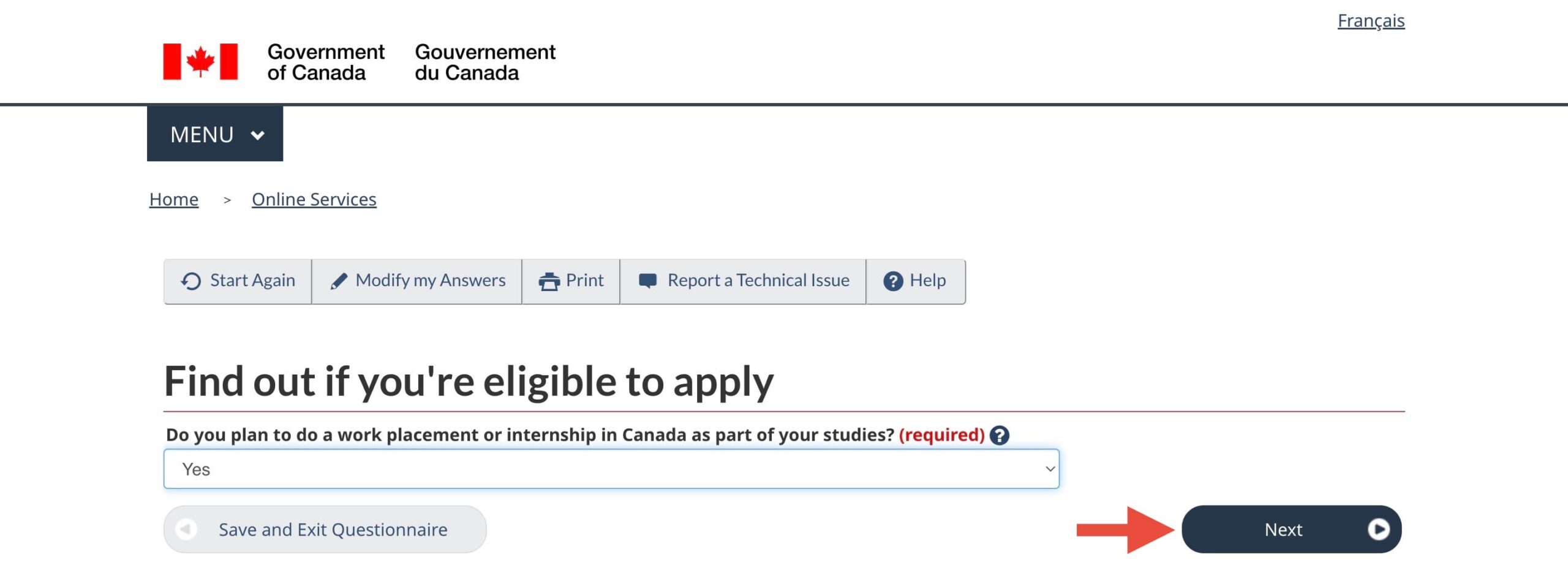The height and width of the screenshot is (562, 1568).
Task: Open the help tooltip beside the internship question
Action: [999, 435]
